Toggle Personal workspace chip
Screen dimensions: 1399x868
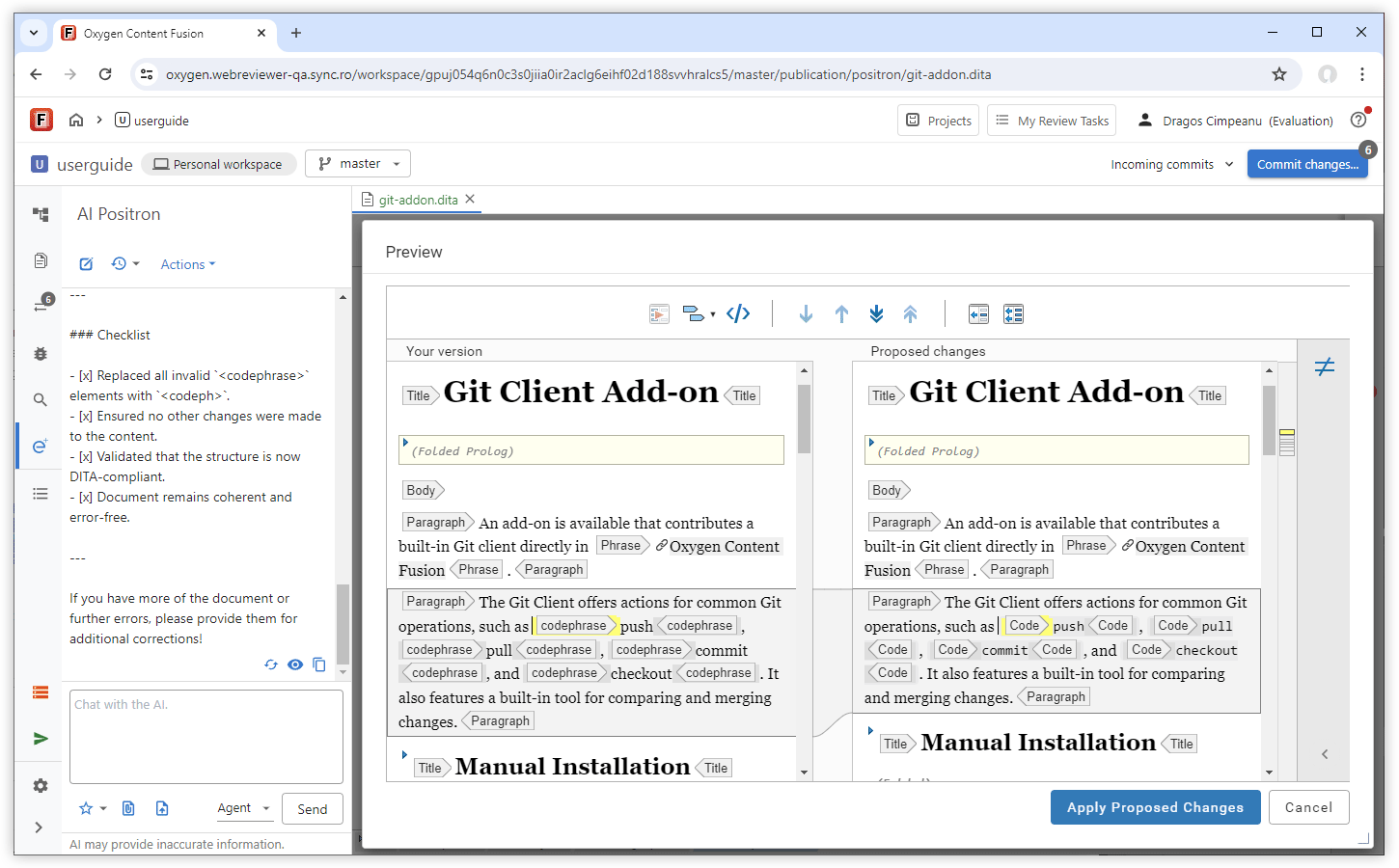[x=218, y=164]
